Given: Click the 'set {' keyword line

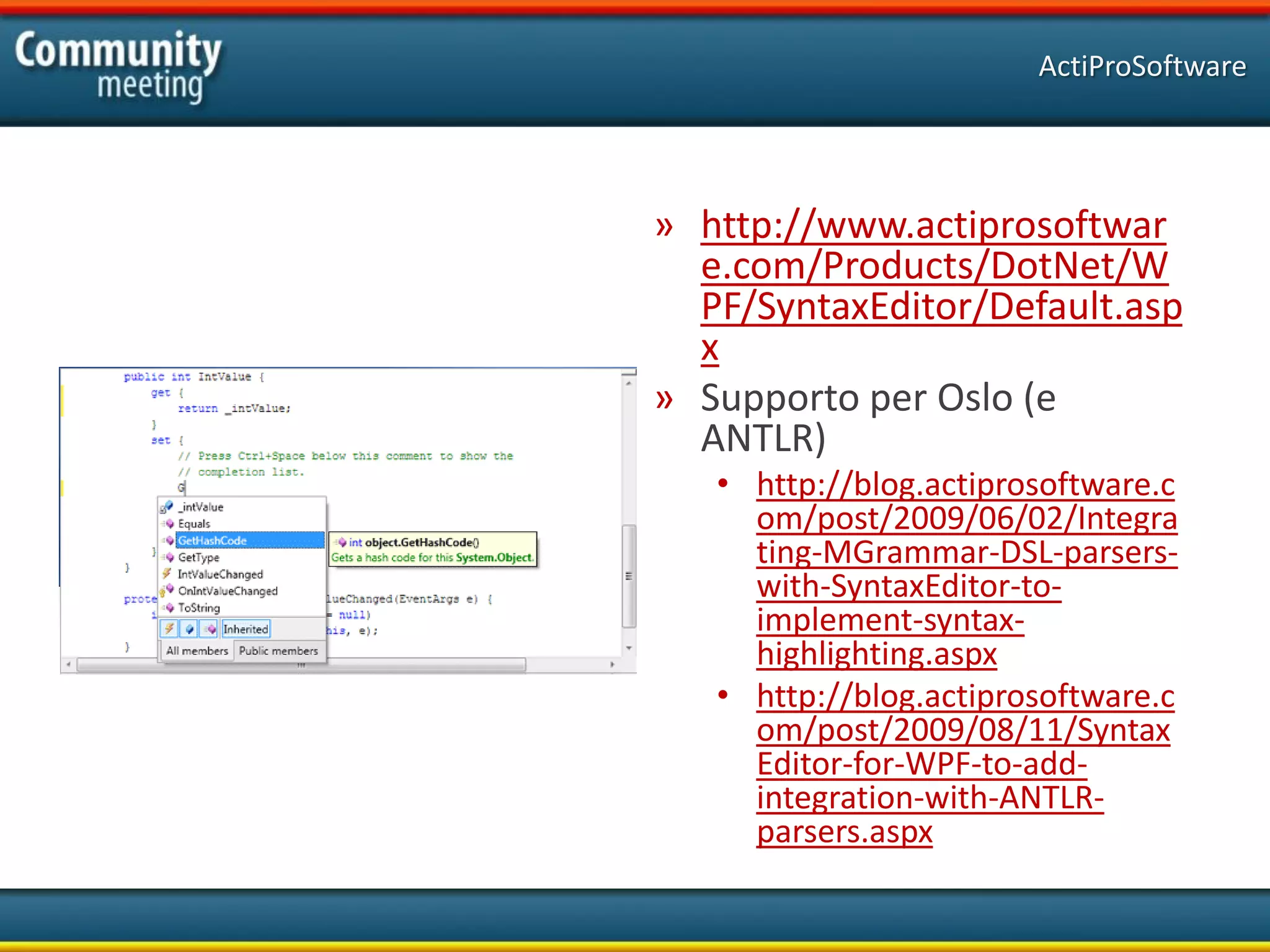Looking at the screenshot, I should [167, 441].
